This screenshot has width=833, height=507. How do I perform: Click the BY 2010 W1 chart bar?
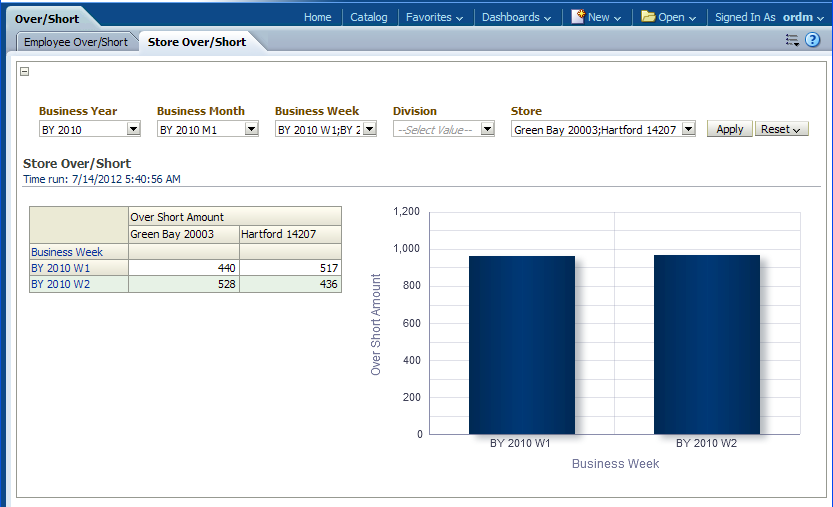[522, 345]
